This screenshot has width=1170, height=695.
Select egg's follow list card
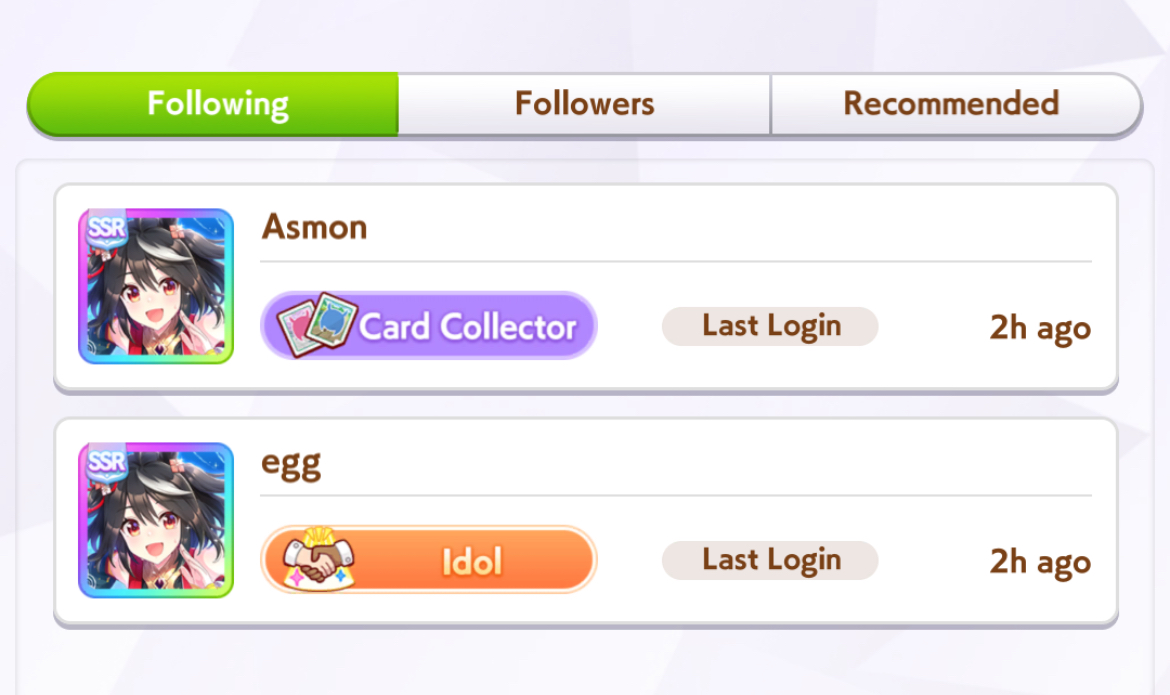point(586,523)
